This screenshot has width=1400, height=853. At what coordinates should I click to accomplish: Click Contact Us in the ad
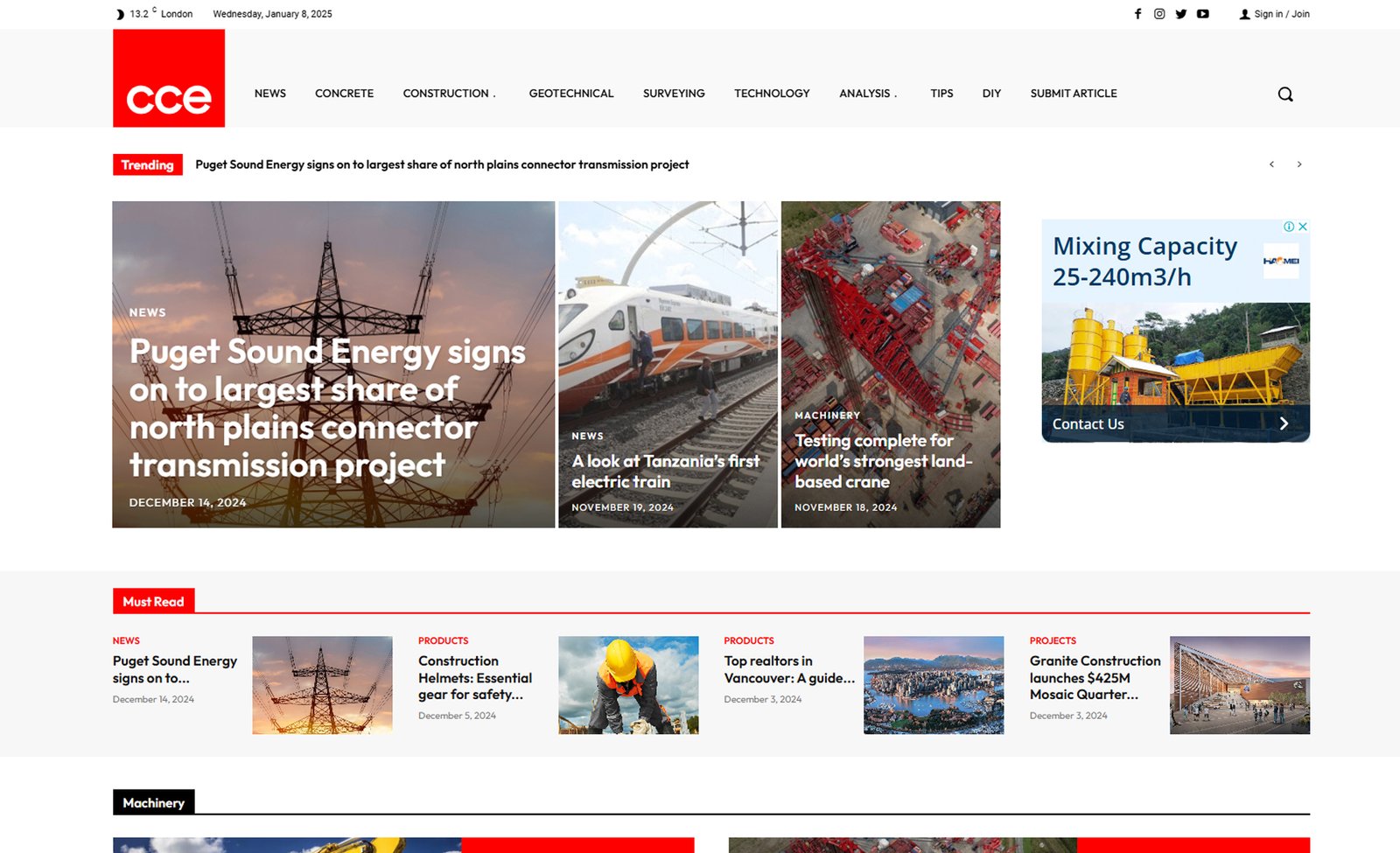1088,424
